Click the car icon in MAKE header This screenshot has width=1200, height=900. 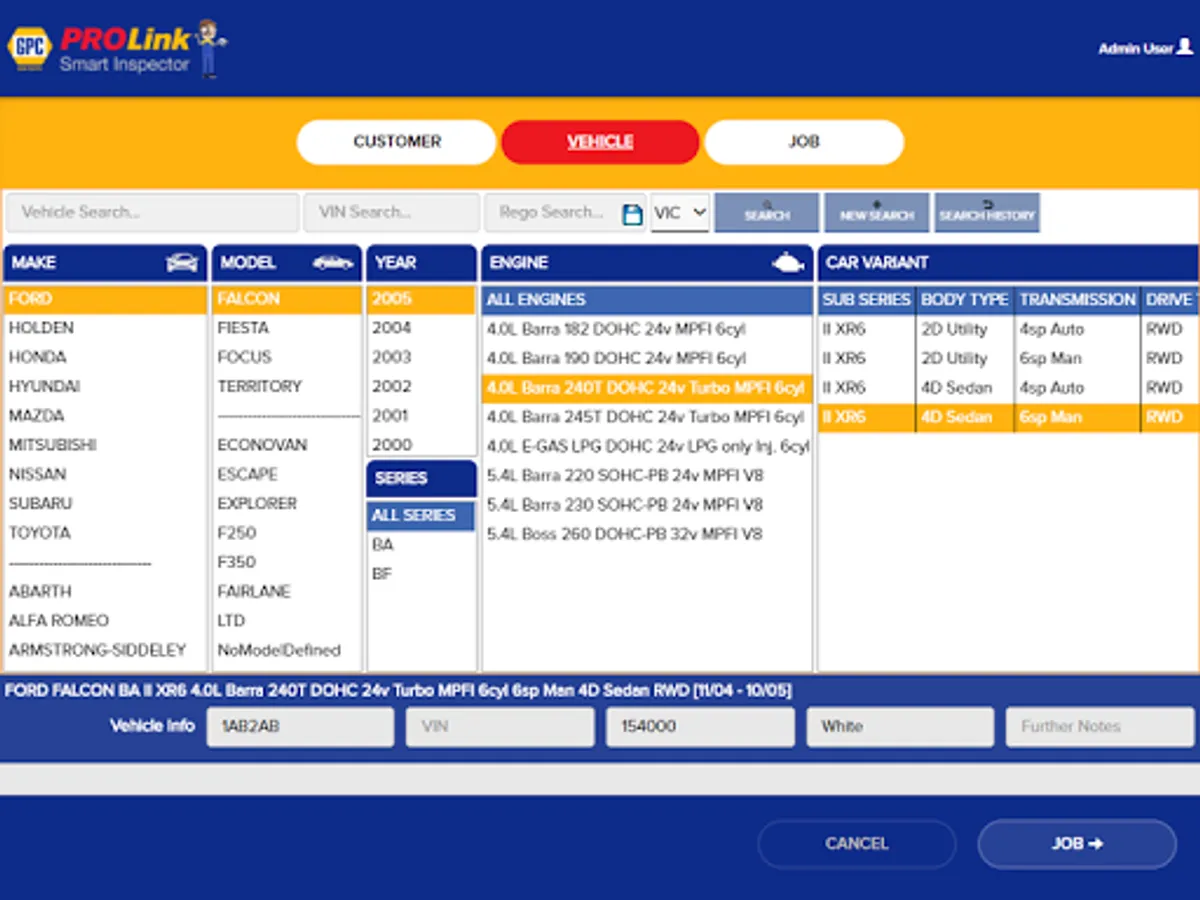pyautogui.click(x=182, y=263)
